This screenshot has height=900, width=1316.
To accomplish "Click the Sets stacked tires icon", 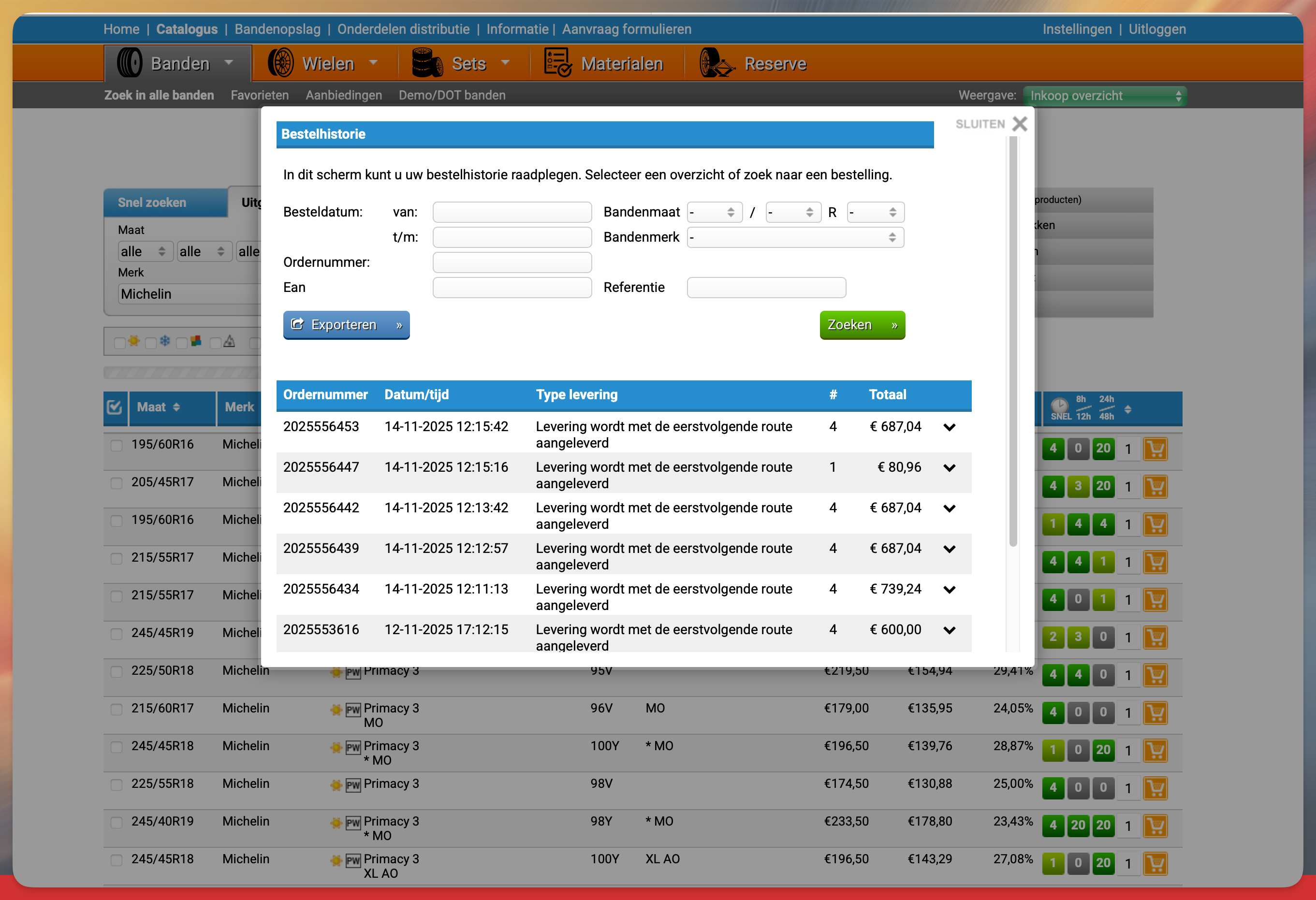I will pos(426,63).
